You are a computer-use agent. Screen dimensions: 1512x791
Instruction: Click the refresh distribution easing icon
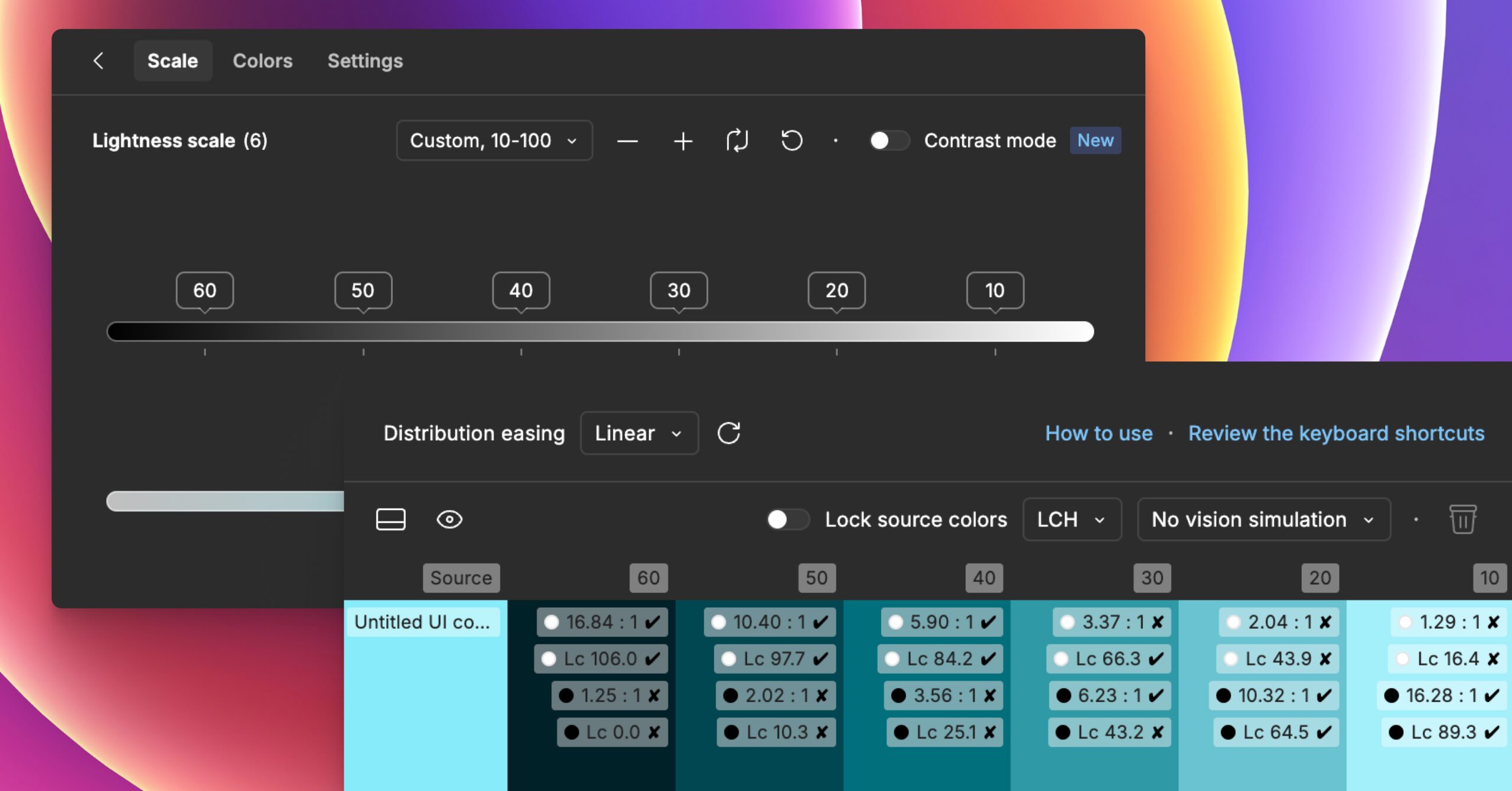tap(729, 433)
